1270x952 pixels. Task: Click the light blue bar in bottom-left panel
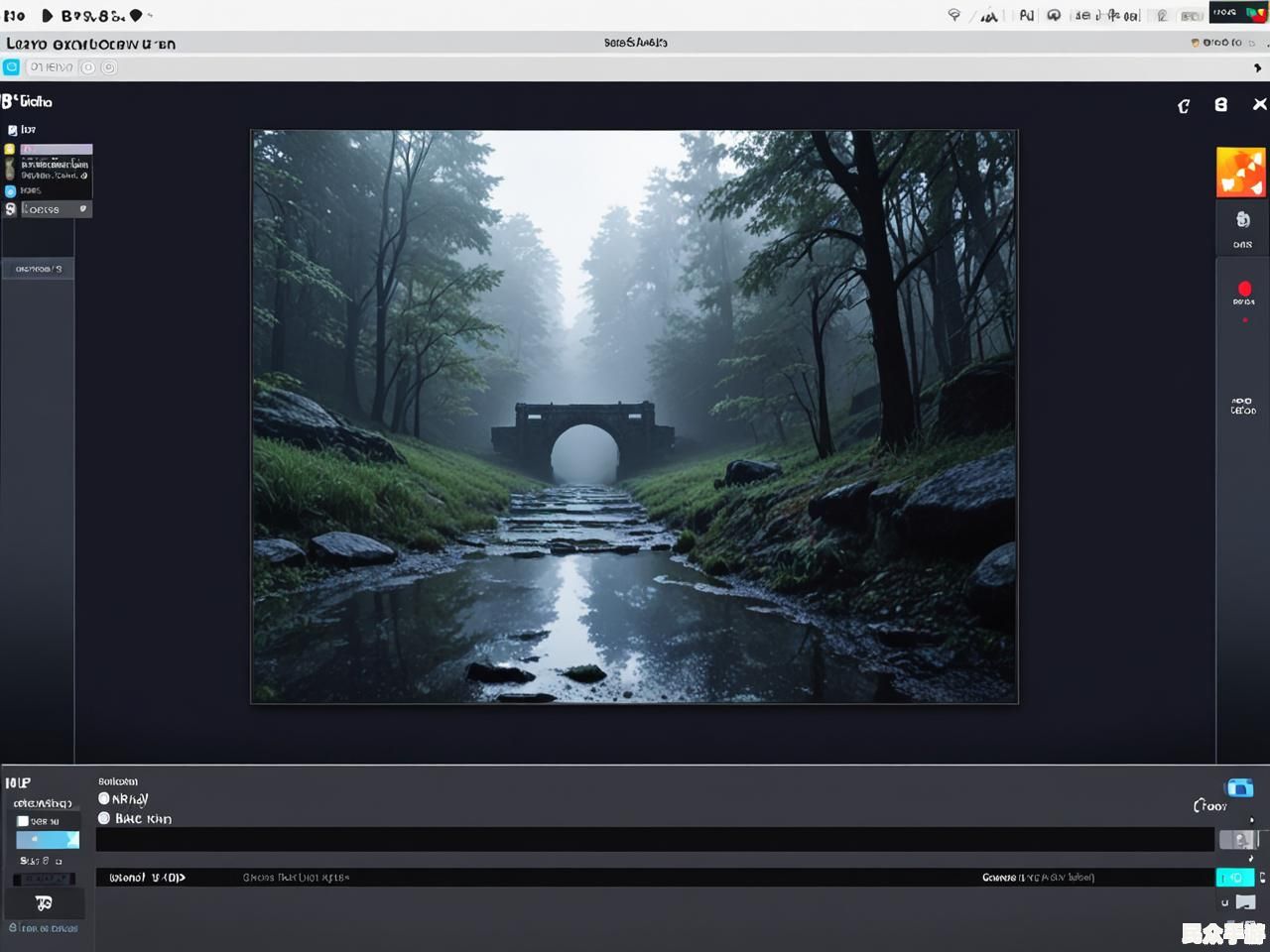48,840
